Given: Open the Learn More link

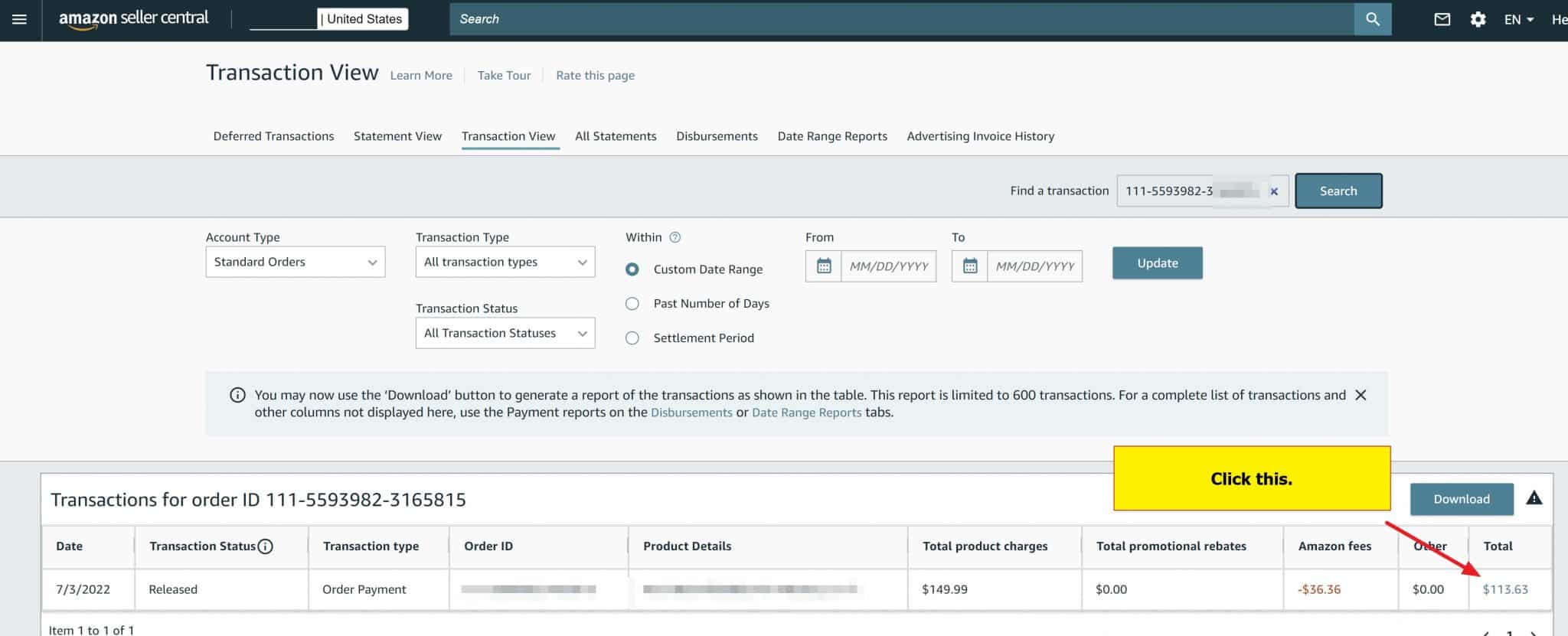Looking at the screenshot, I should pos(421,76).
